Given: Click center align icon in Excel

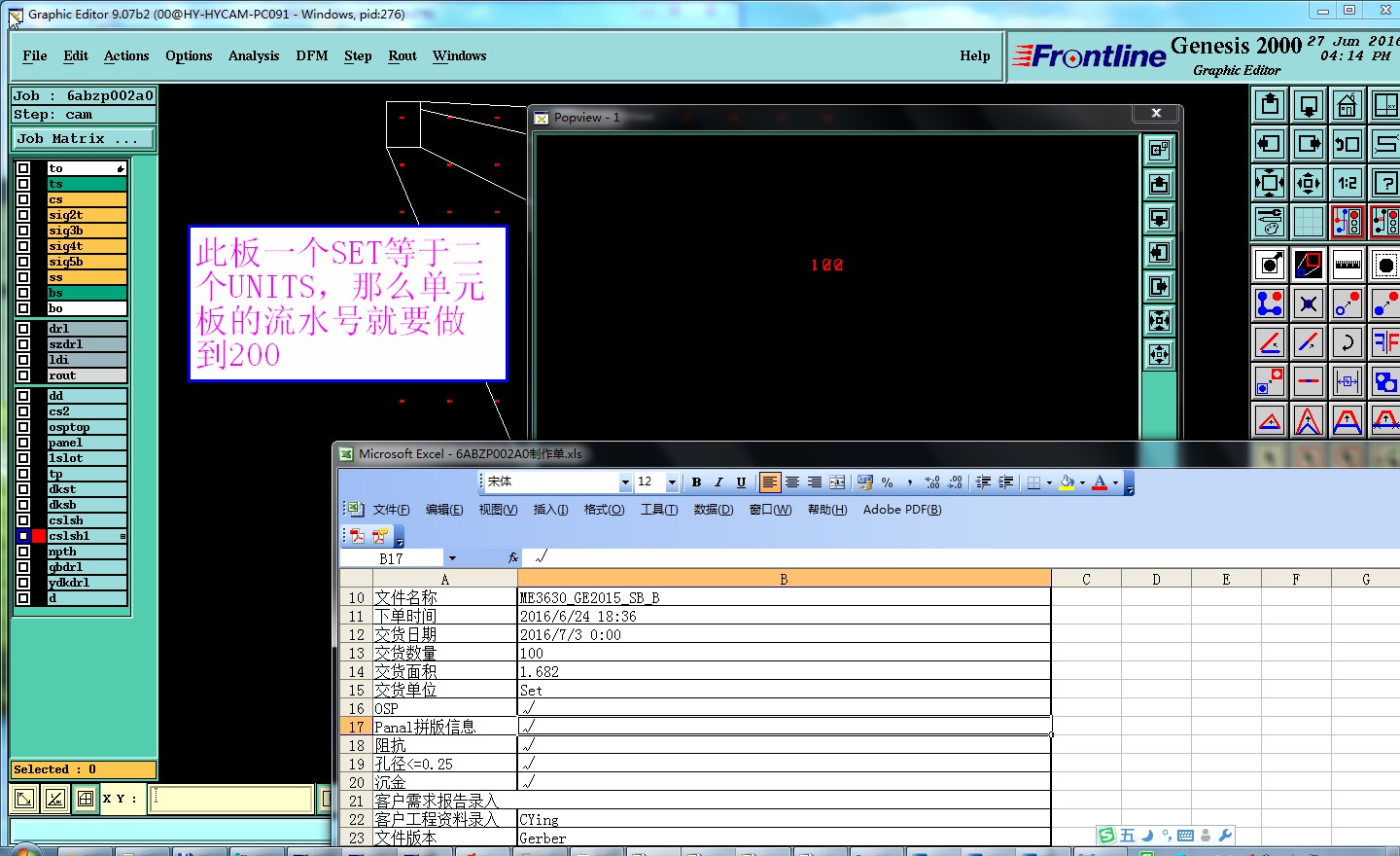Looking at the screenshot, I should [x=792, y=482].
